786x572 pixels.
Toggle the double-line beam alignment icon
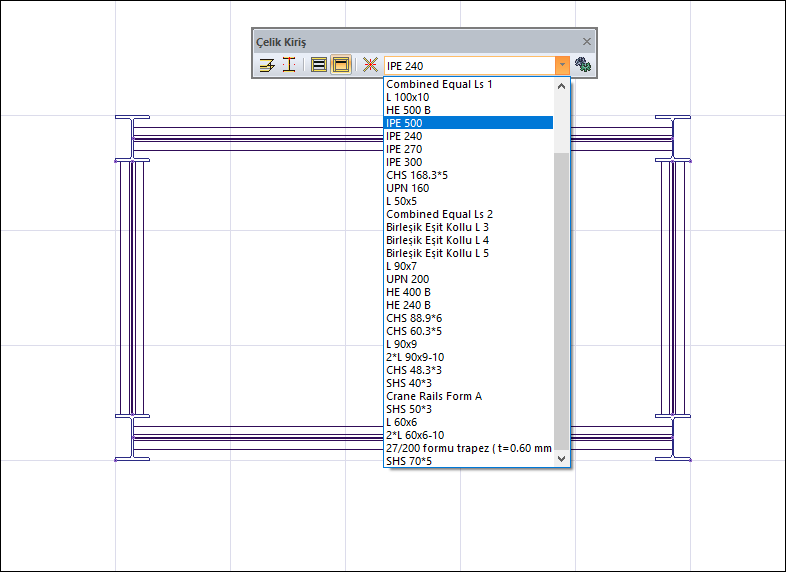(x=319, y=66)
